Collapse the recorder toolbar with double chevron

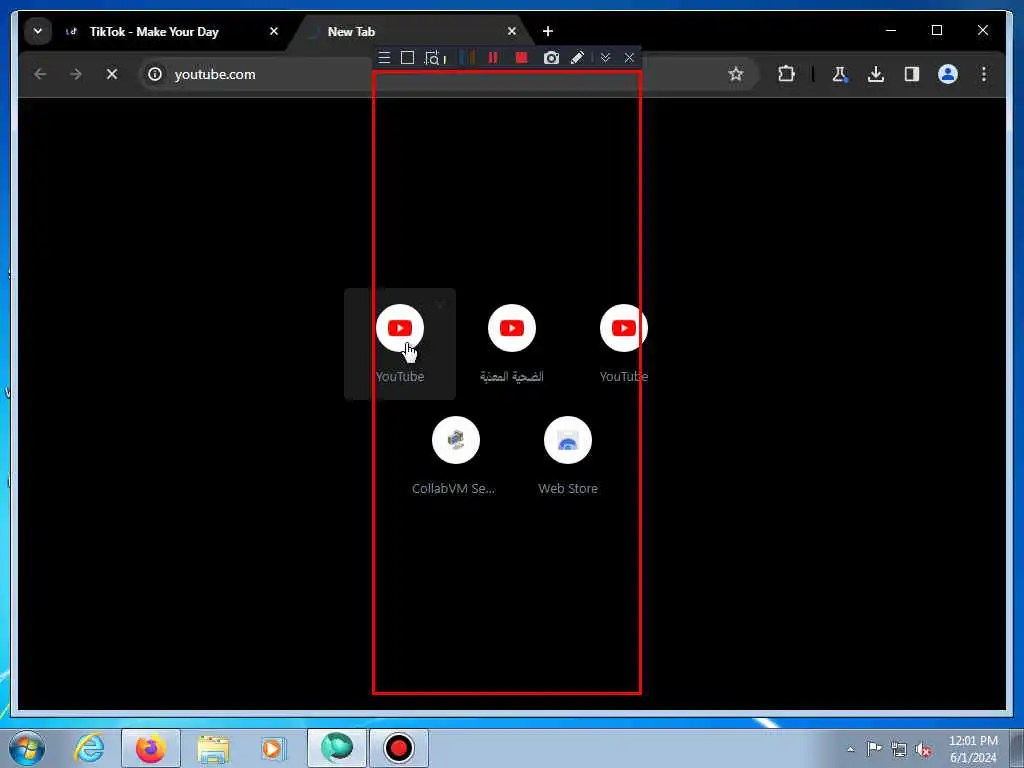[605, 57]
